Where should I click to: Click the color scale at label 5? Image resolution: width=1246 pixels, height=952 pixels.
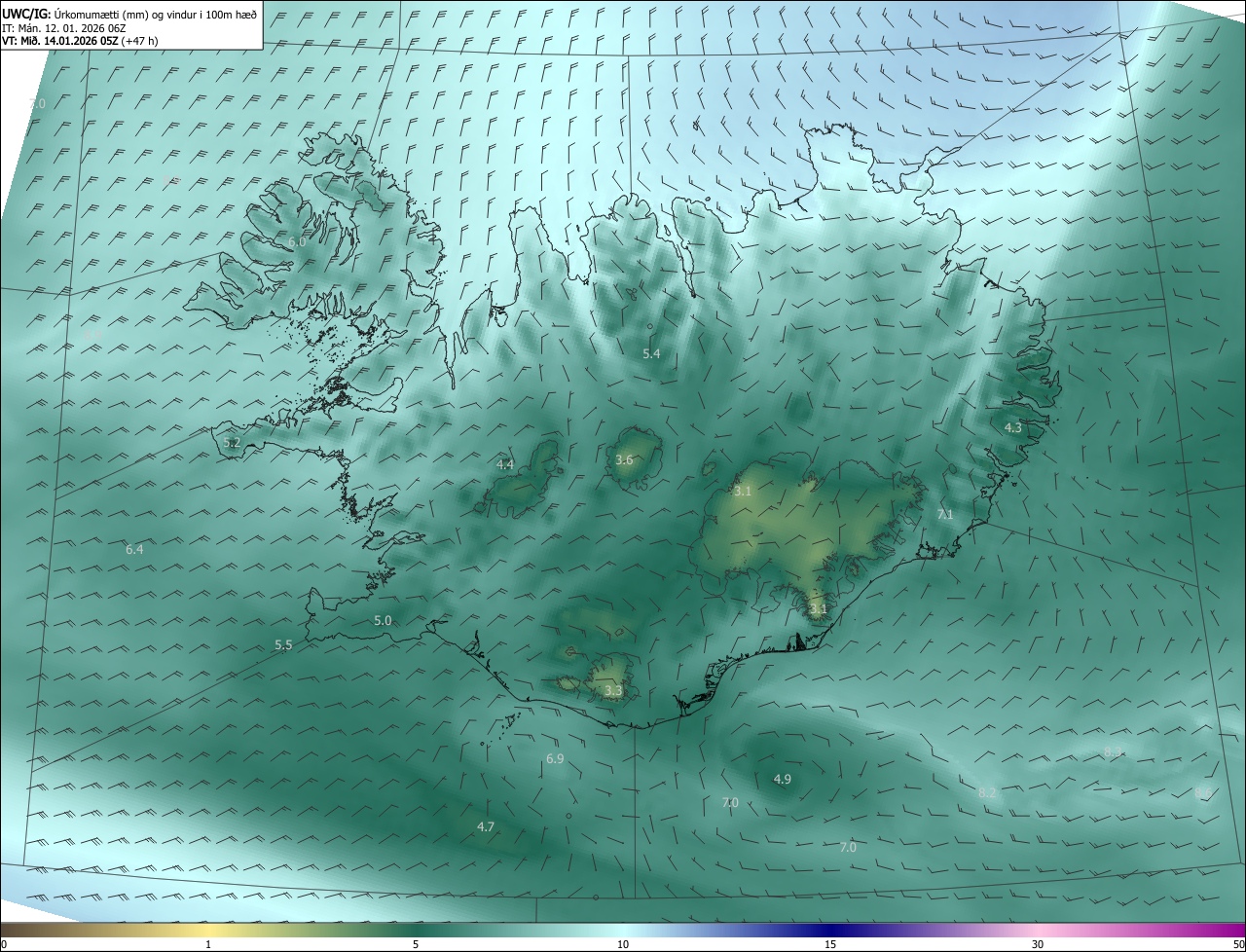[416, 944]
